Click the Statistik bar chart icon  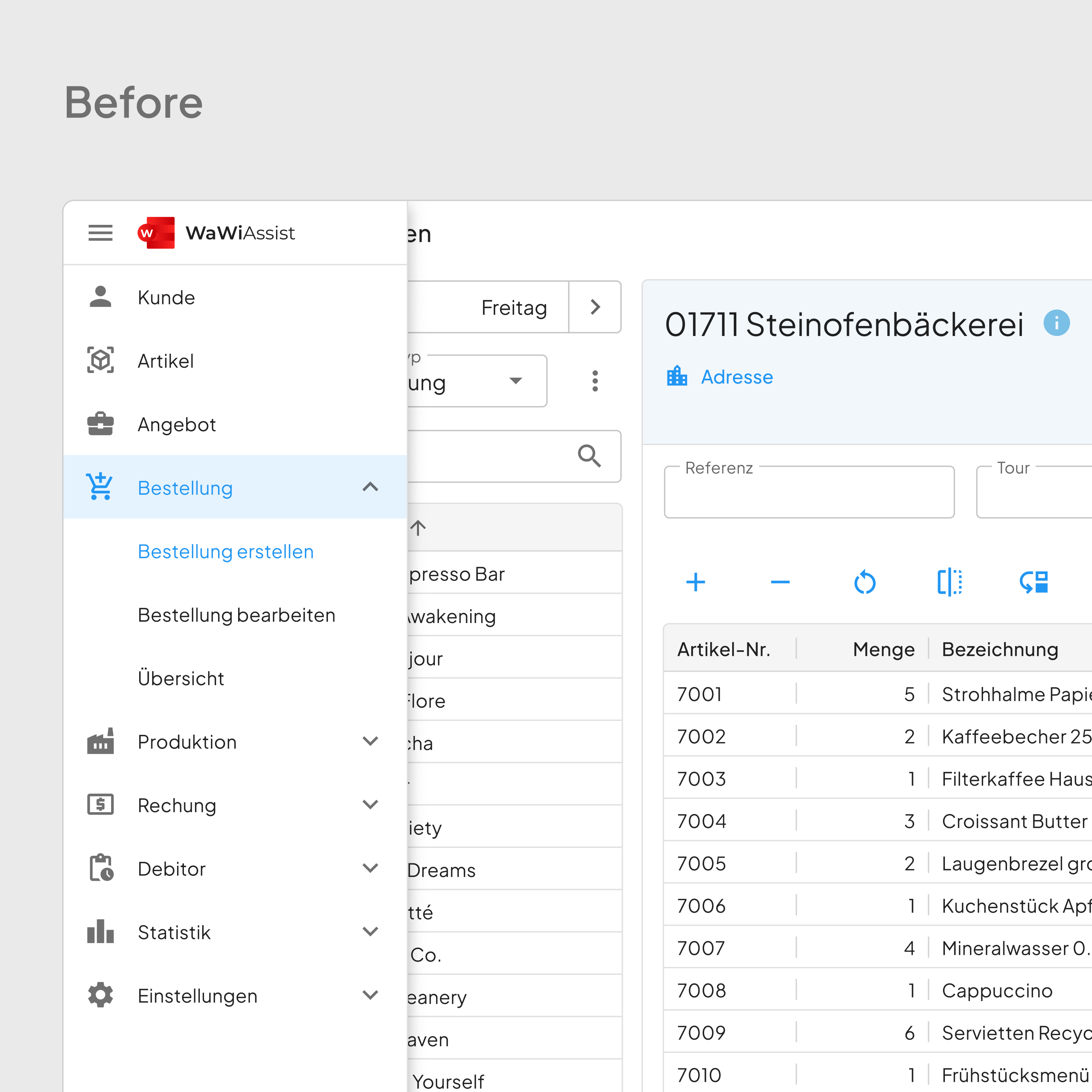coord(100,932)
